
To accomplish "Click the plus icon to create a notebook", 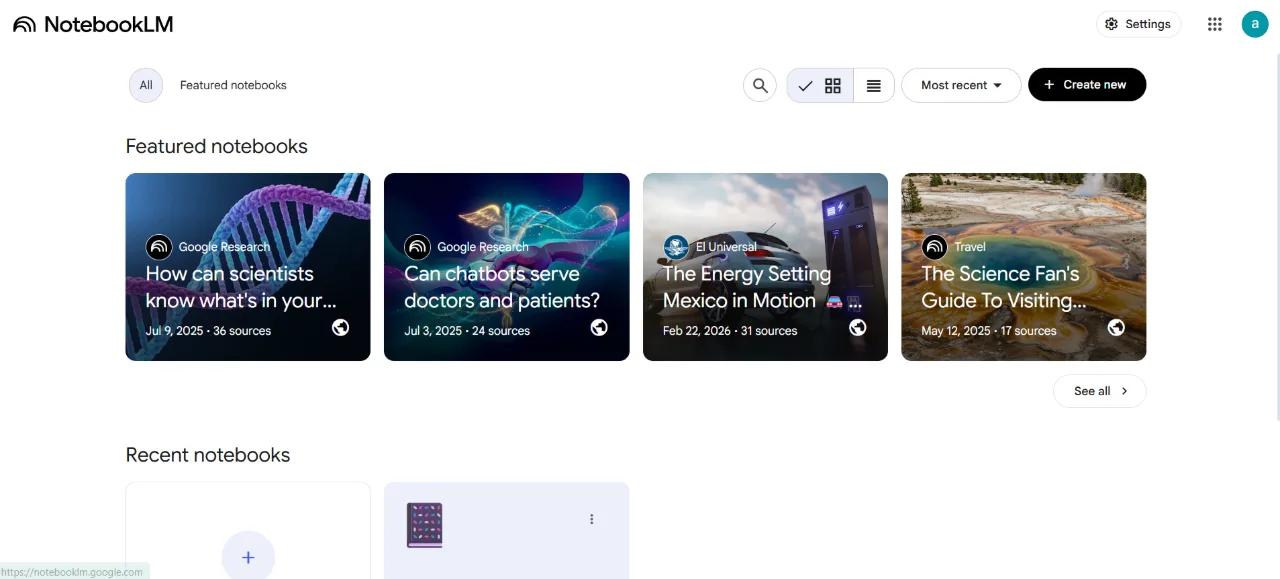I will point(248,557).
